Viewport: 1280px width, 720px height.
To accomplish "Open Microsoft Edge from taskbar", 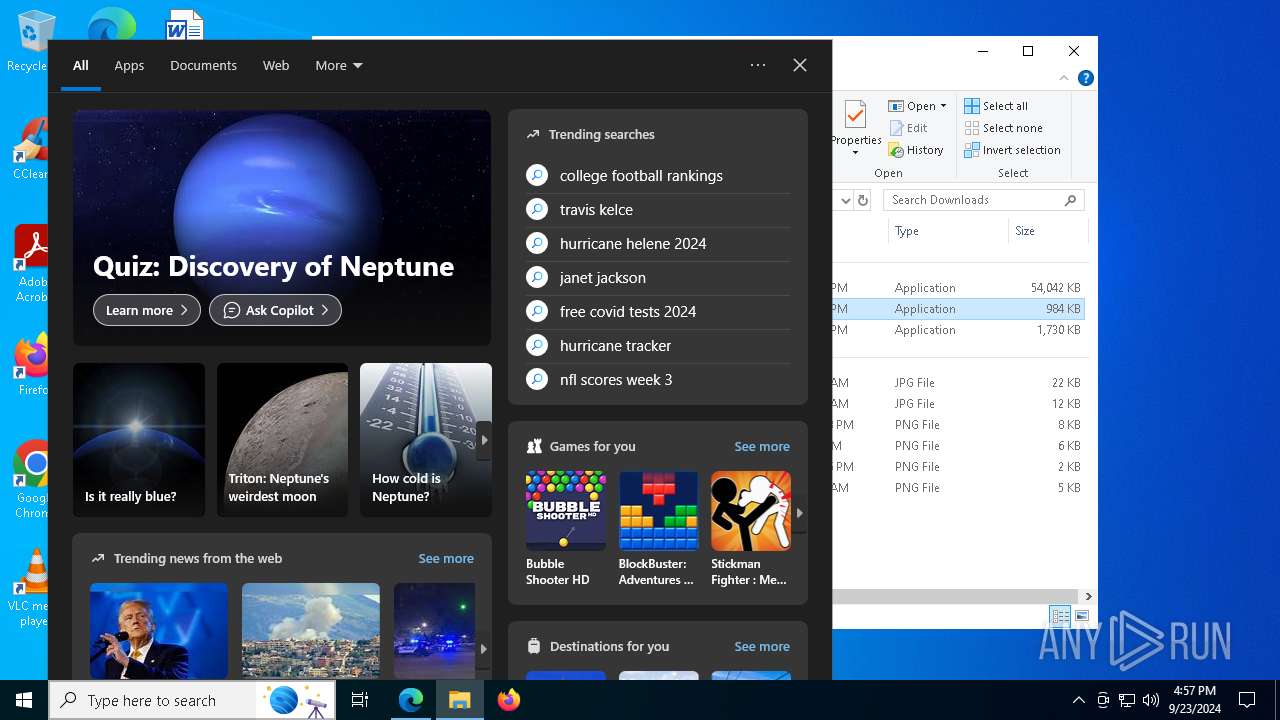I will (411, 700).
